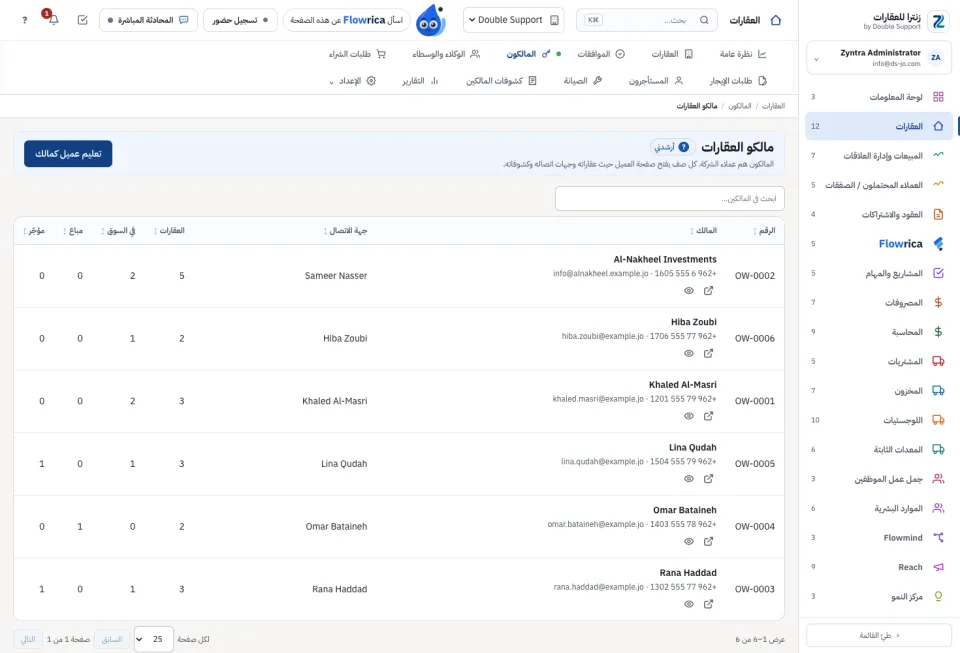Switch to الموافقات tab
The image size is (960, 653).
pyautogui.click(x=601, y=54)
